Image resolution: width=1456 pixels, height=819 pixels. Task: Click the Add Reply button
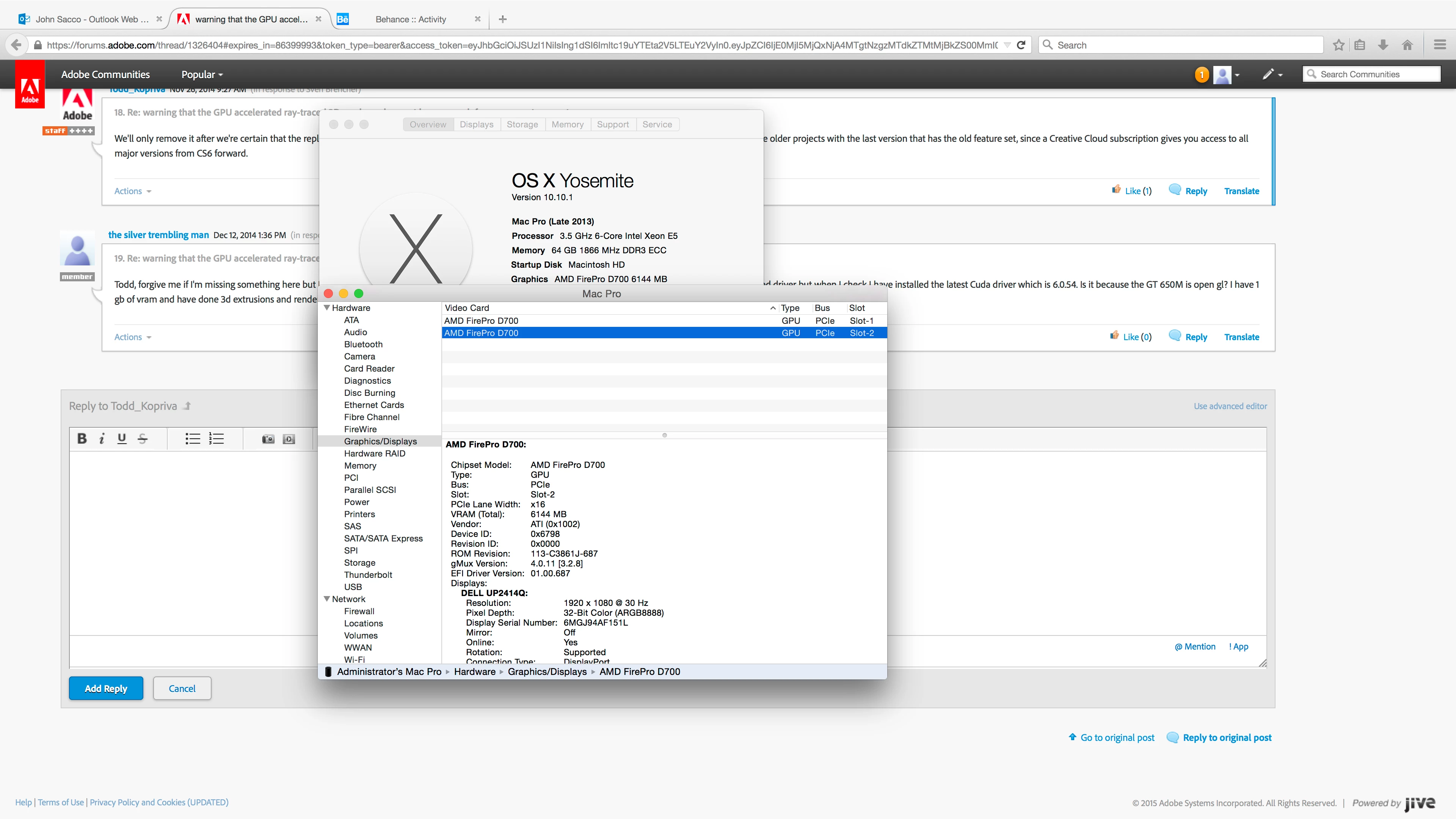106,689
